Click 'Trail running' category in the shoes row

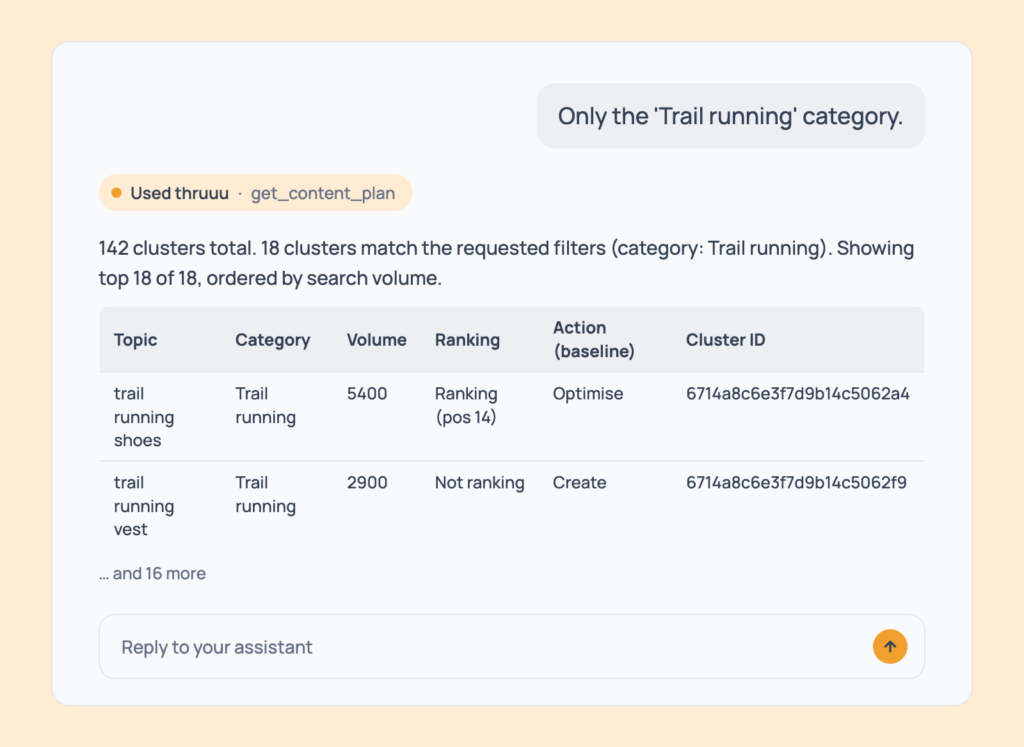click(265, 405)
